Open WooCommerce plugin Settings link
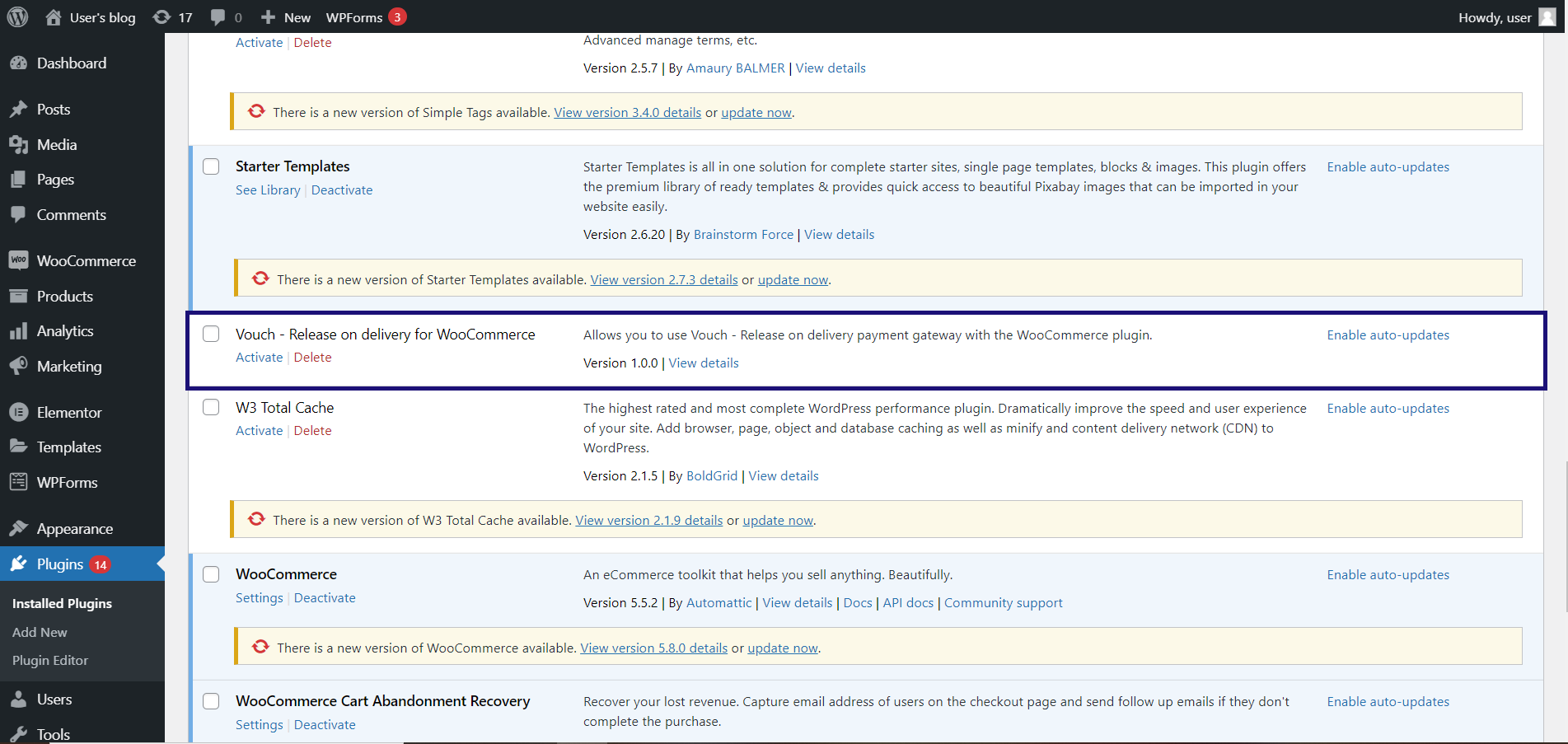Screen dimensions: 1568x744 (260, 597)
